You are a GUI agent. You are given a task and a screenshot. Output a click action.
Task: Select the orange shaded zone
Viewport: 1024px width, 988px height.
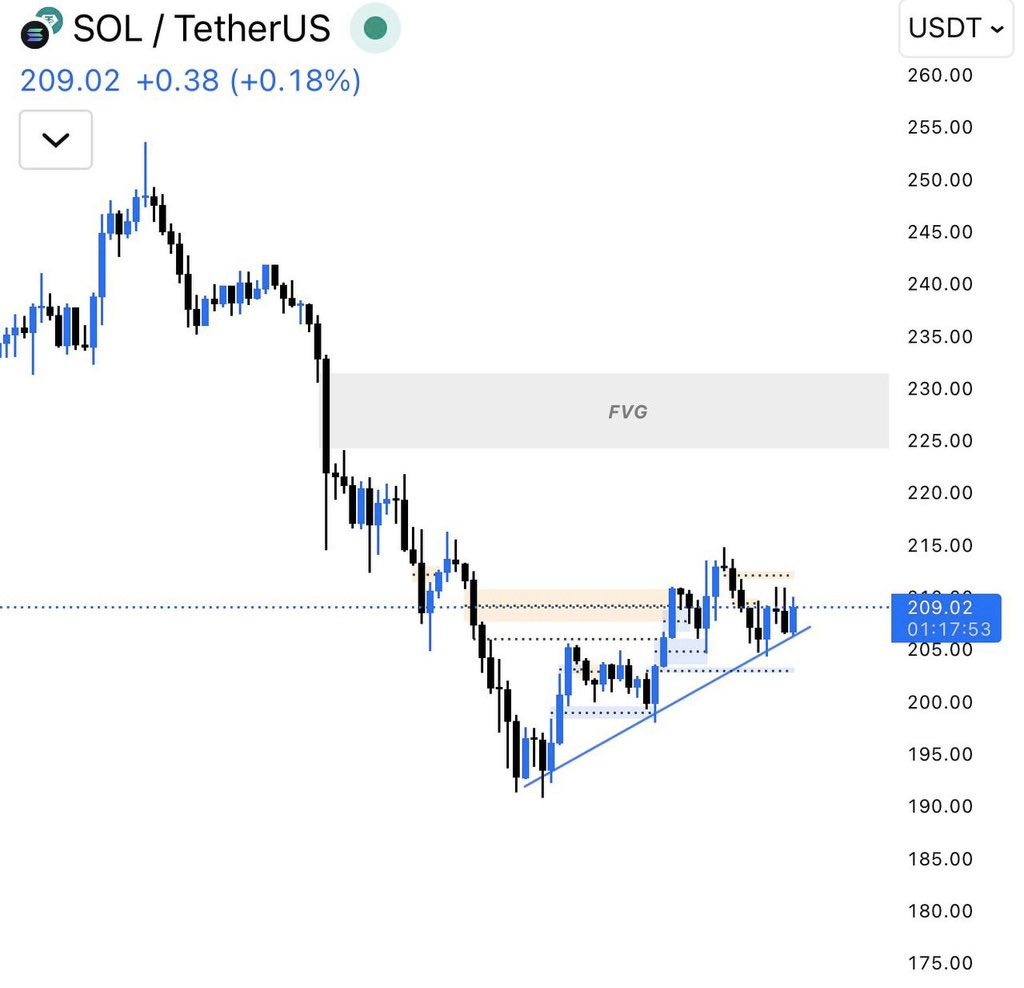(570, 605)
